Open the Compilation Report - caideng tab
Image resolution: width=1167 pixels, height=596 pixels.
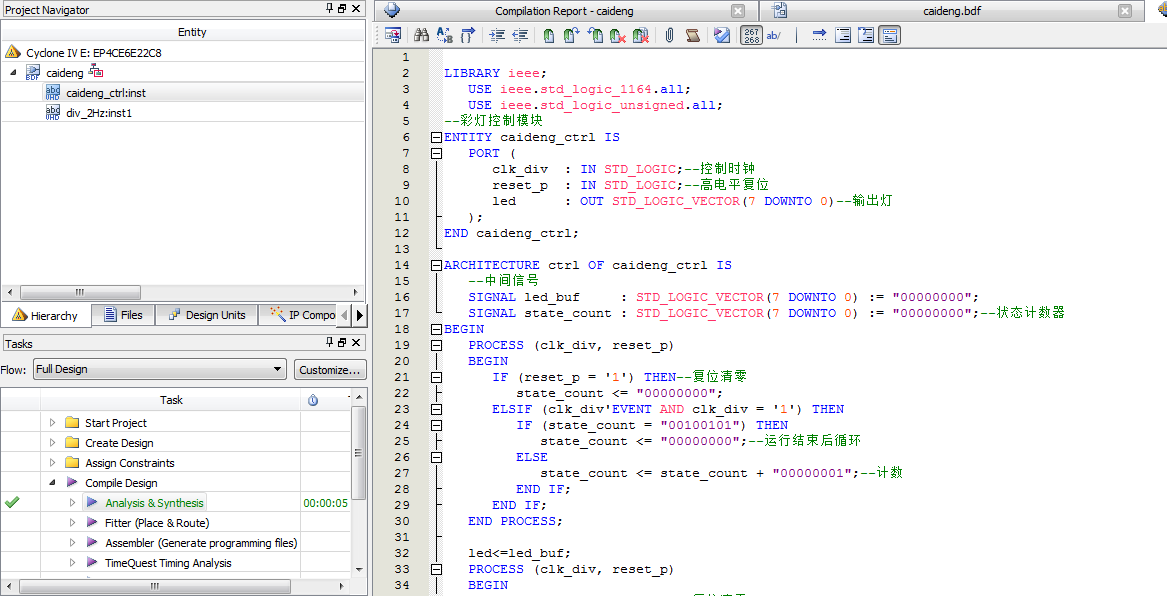(565, 11)
